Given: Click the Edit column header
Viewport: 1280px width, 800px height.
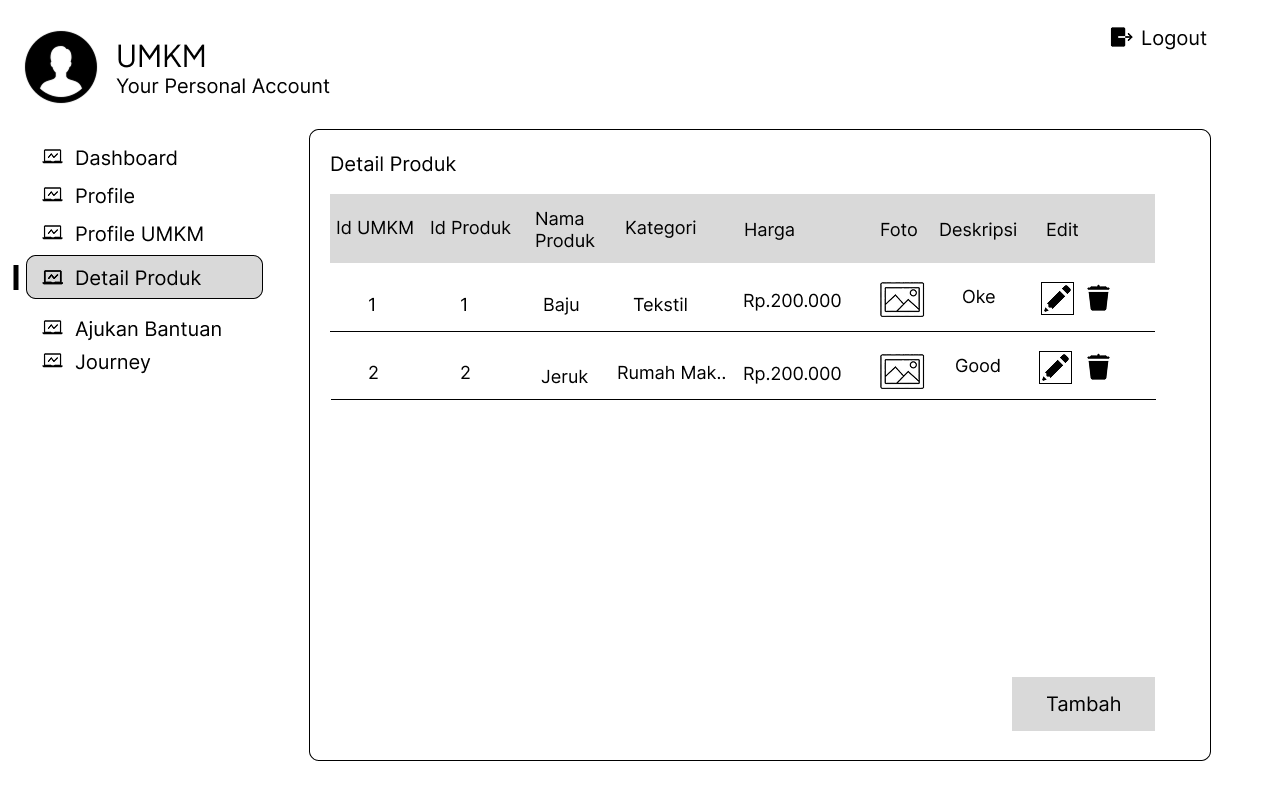Looking at the screenshot, I should [1062, 230].
